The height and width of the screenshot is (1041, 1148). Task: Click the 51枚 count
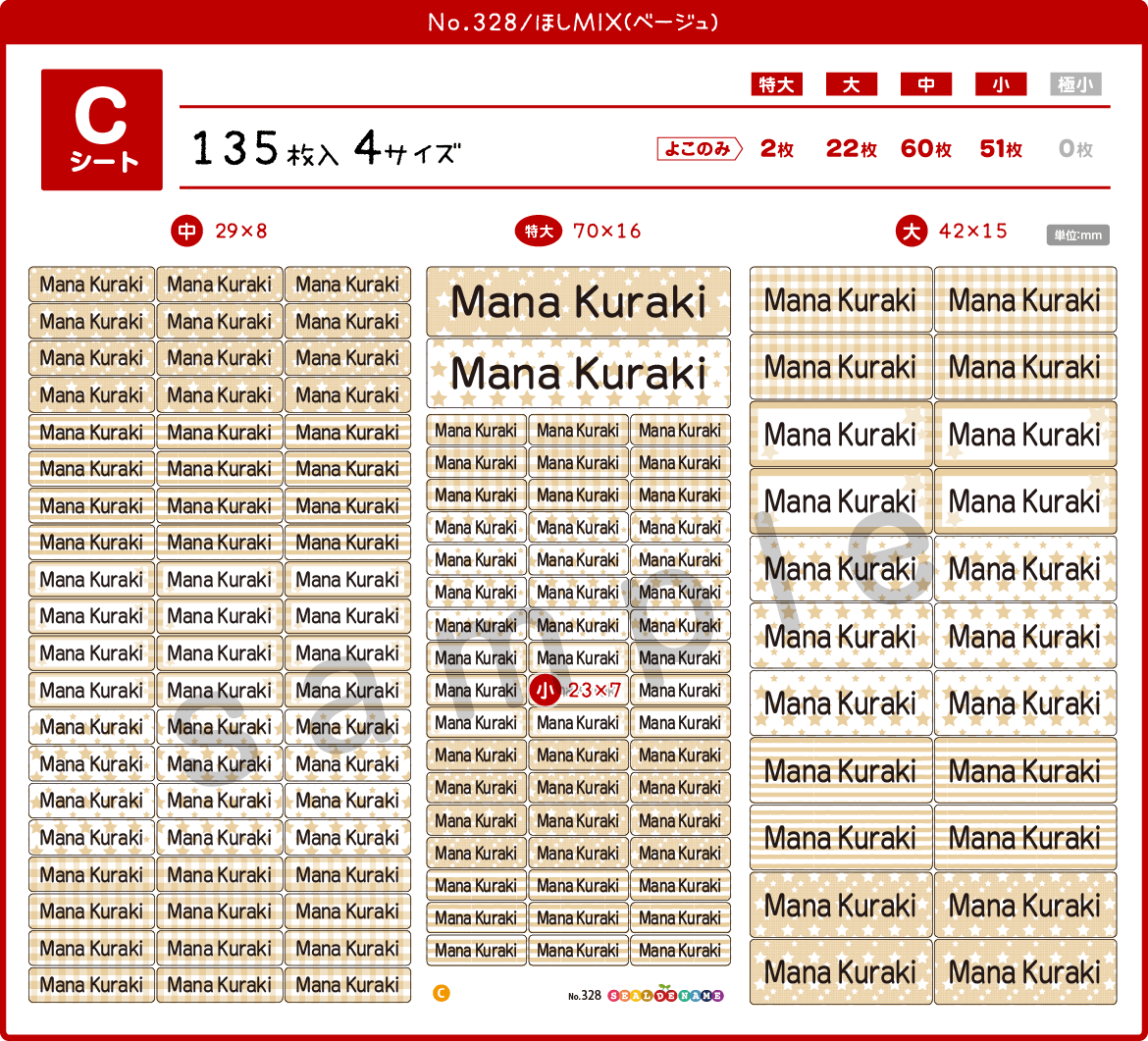point(1001,148)
